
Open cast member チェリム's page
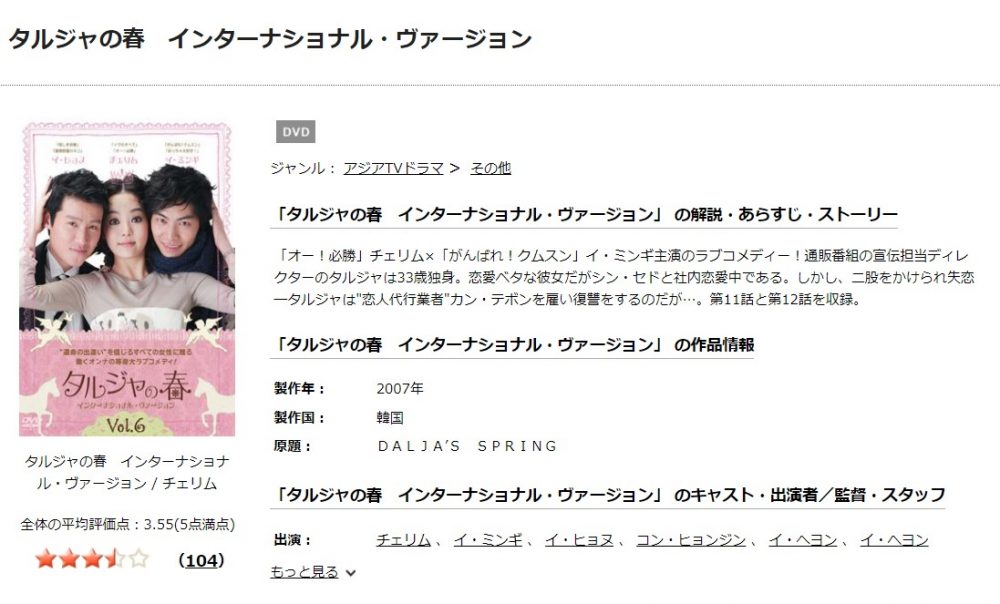point(404,540)
